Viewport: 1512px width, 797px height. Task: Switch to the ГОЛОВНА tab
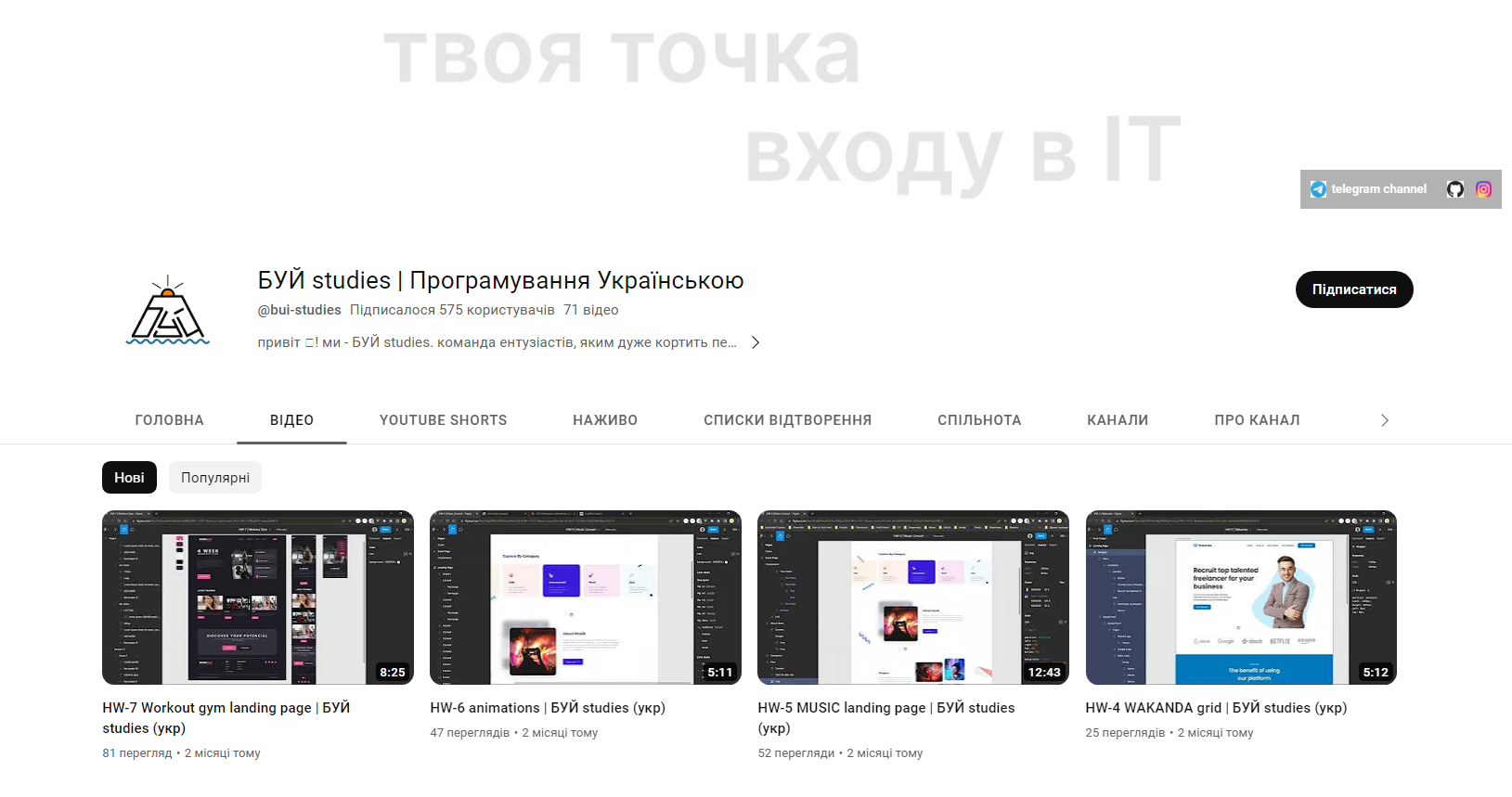[170, 420]
